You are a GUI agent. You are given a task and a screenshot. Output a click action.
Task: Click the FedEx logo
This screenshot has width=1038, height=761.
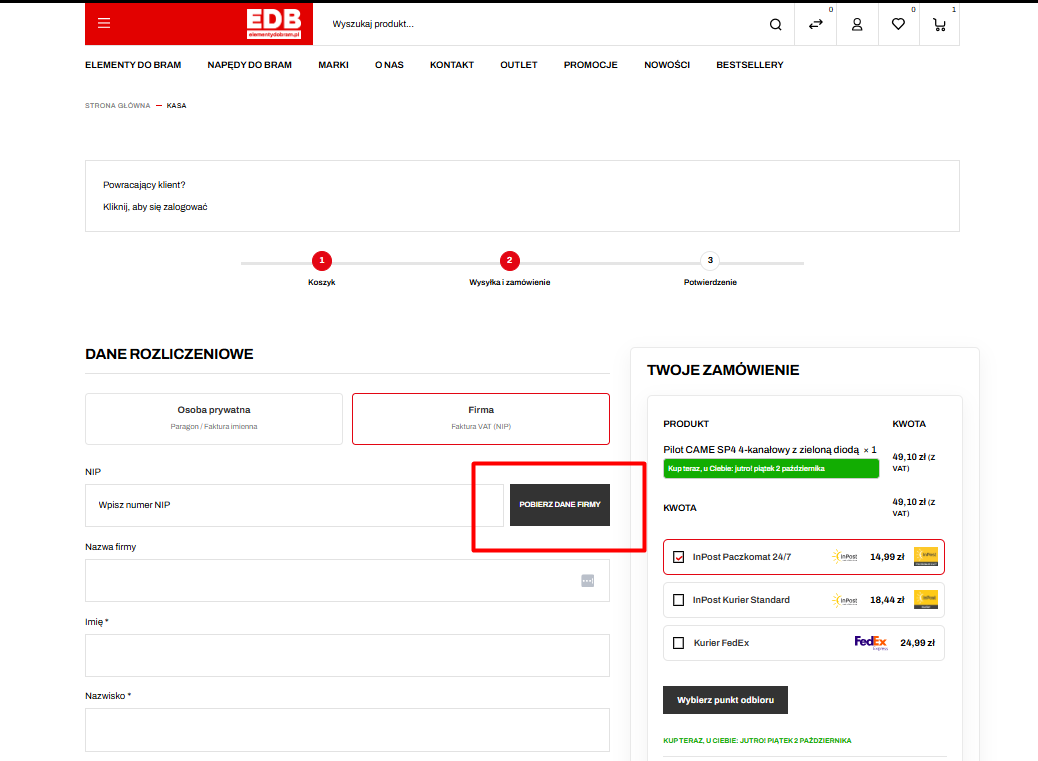(871, 643)
